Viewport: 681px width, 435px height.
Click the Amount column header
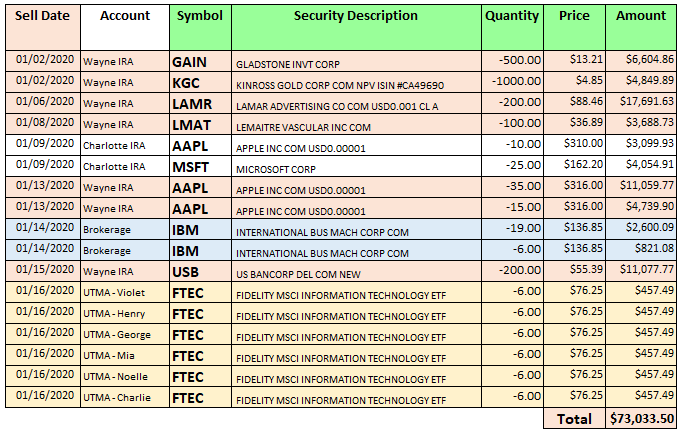(640, 16)
